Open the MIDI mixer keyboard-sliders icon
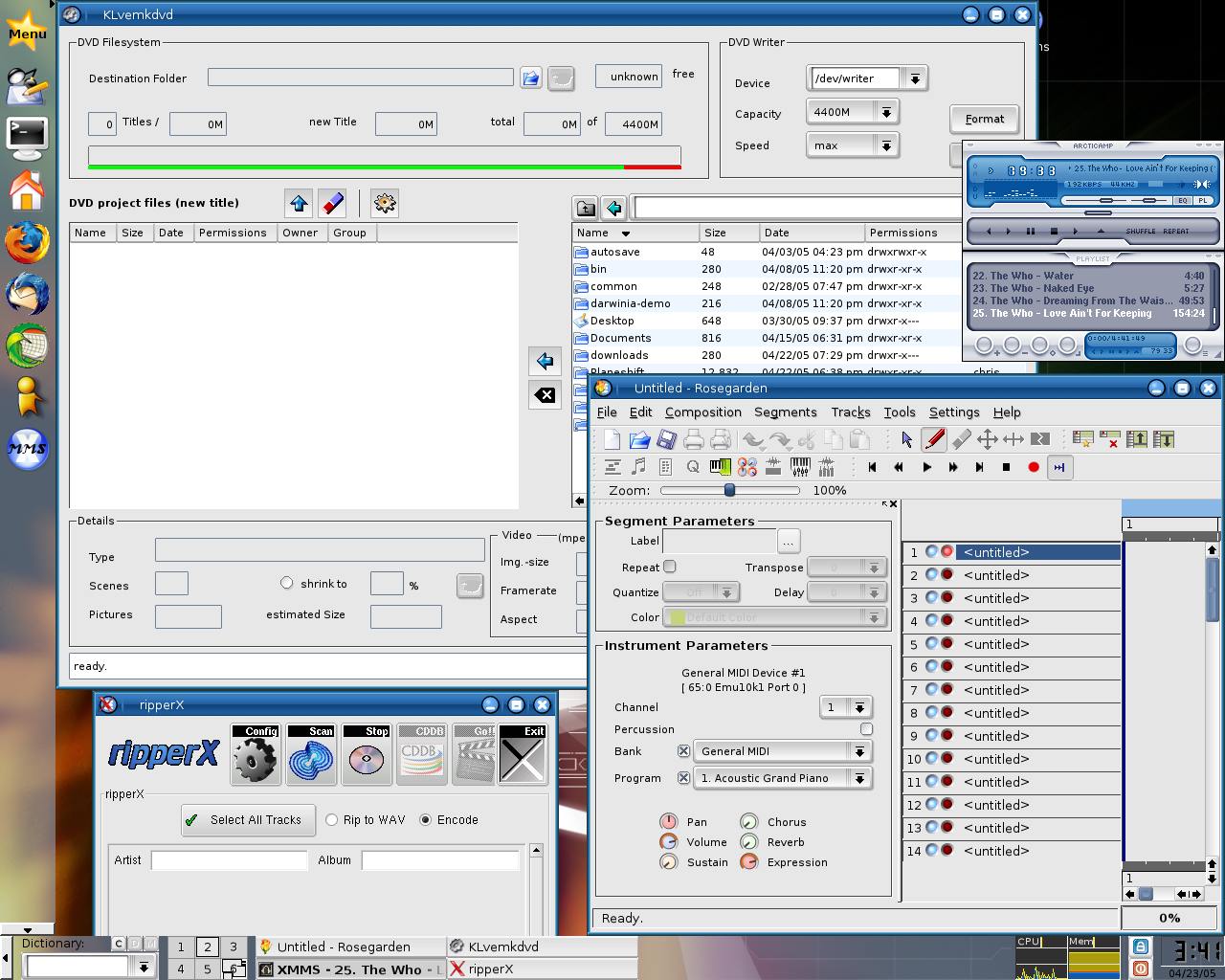The height and width of the screenshot is (980, 1225). pyautogui.click(x=800, y=467)
